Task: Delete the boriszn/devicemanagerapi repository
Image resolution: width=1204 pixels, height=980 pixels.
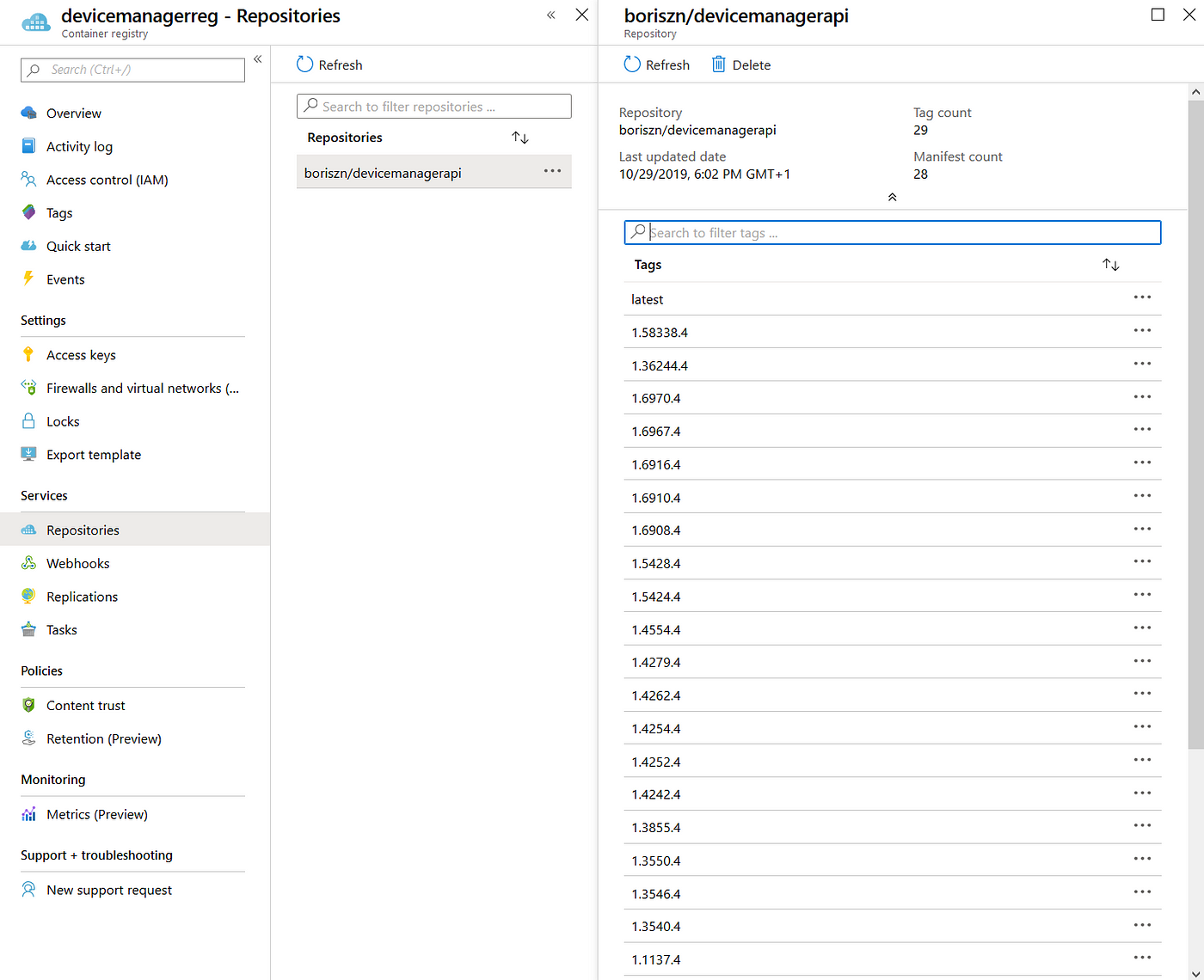Action: pos(741,64)
